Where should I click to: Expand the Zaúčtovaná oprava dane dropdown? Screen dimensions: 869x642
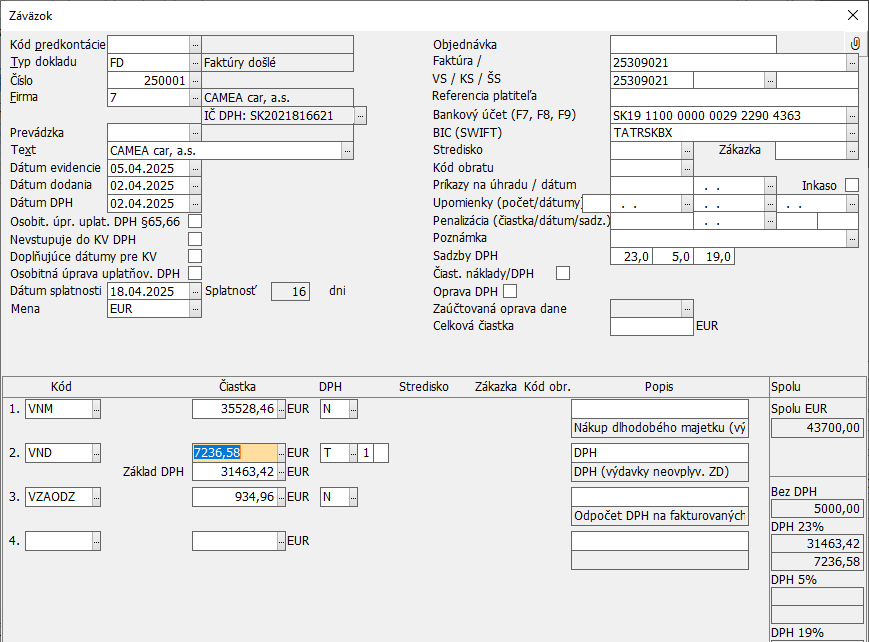click(684, 309)
